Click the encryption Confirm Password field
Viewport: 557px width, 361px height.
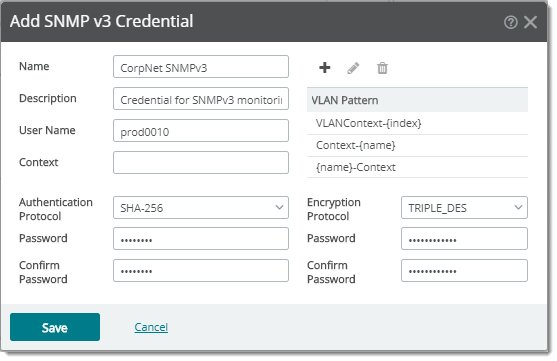click(x=464, y=270)
